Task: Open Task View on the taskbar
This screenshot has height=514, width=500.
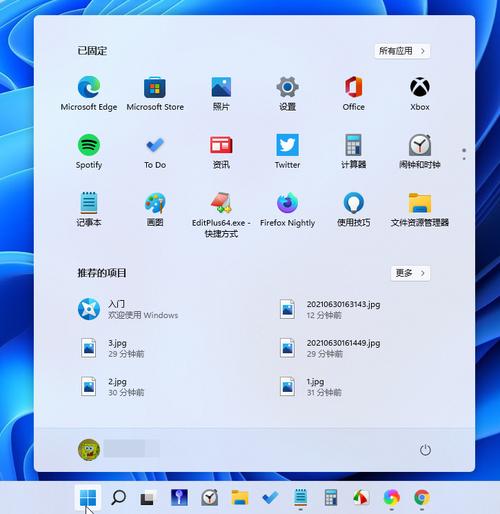Action: (147, 498)
